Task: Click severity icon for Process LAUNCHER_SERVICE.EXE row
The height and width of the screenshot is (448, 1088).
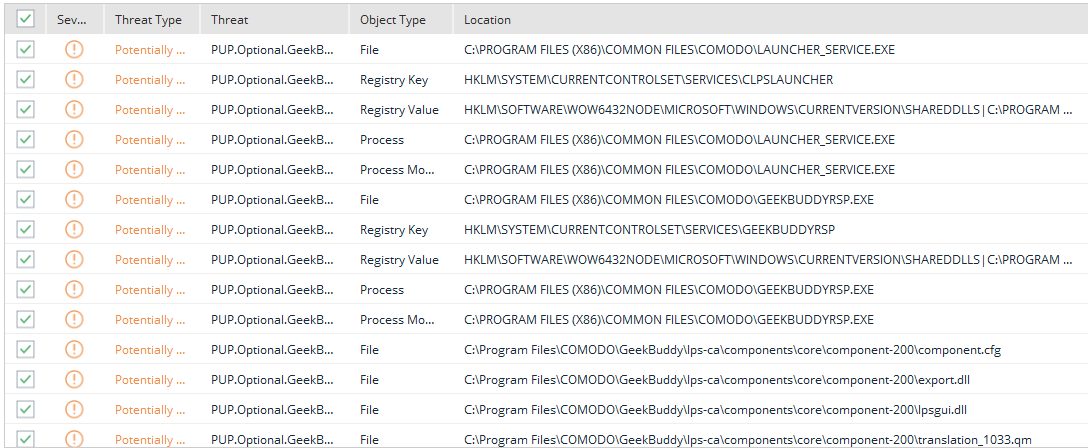Action: click(74, 139)
